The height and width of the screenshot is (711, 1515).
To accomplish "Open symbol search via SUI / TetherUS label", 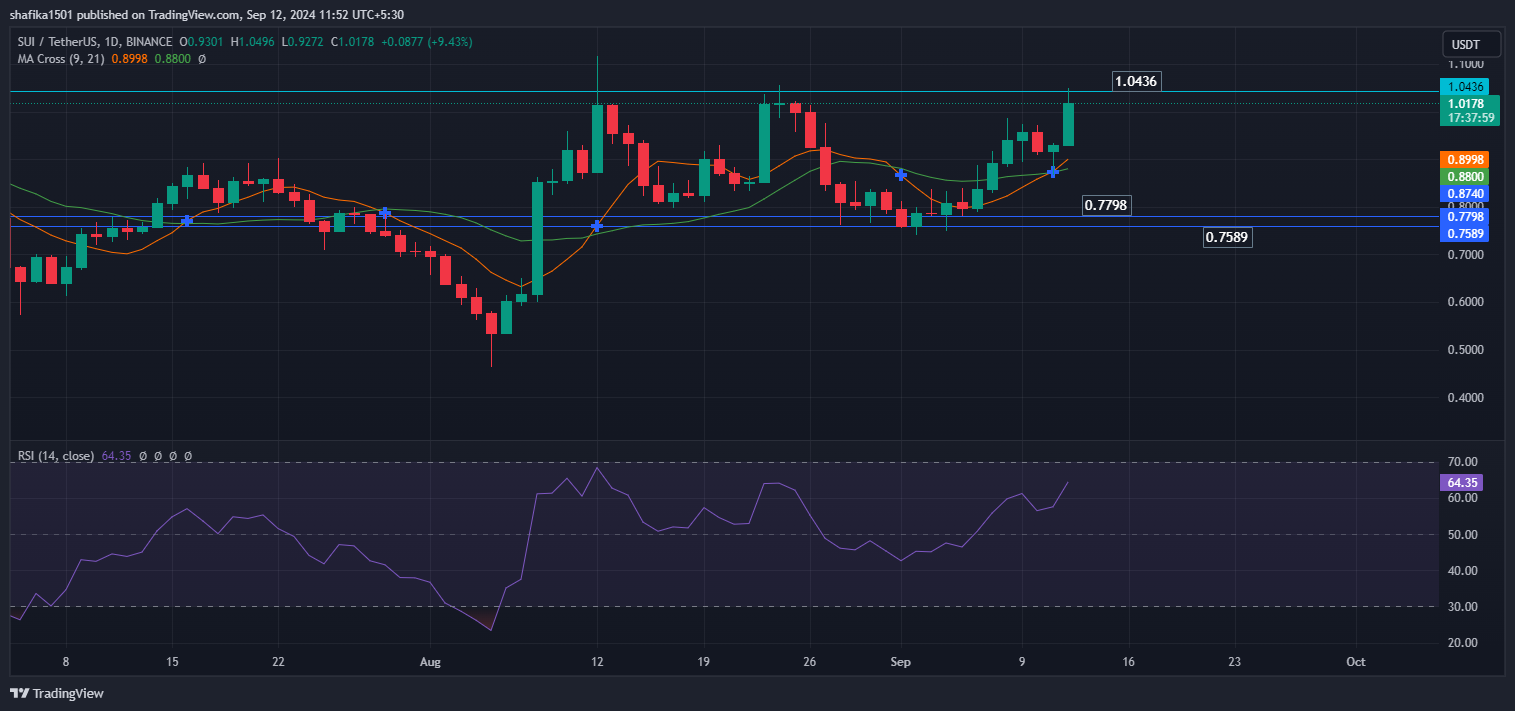I will 60,41.
